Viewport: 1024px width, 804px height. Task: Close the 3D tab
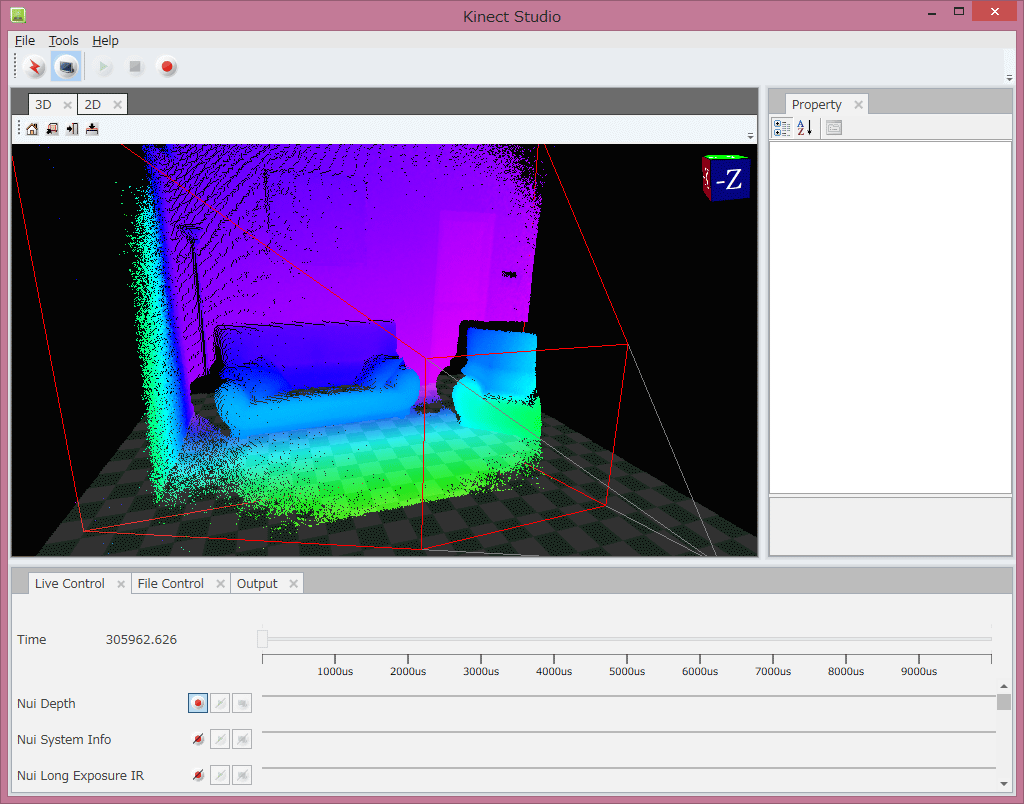pos(67,105)
